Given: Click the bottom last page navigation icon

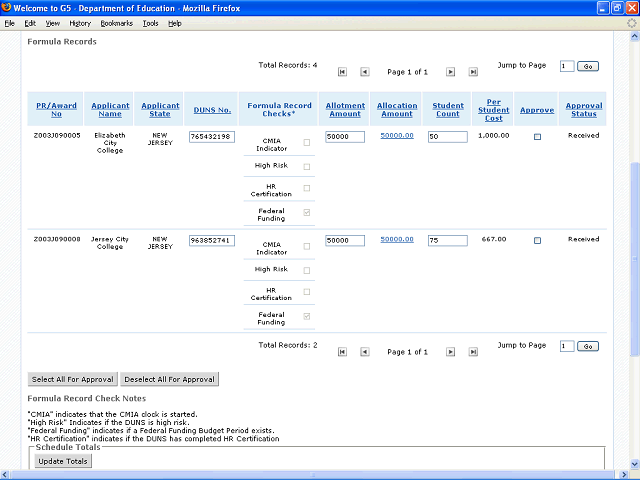Looking at the screenshot, I should [x=473, y=352].
